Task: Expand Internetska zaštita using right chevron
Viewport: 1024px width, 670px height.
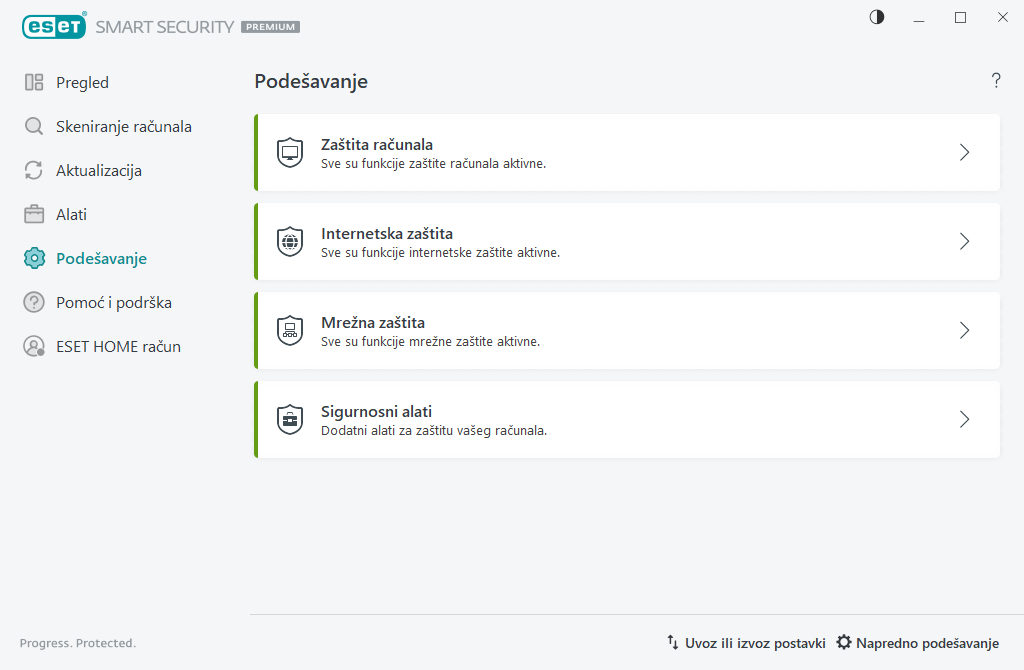Action: pos(964,242)
